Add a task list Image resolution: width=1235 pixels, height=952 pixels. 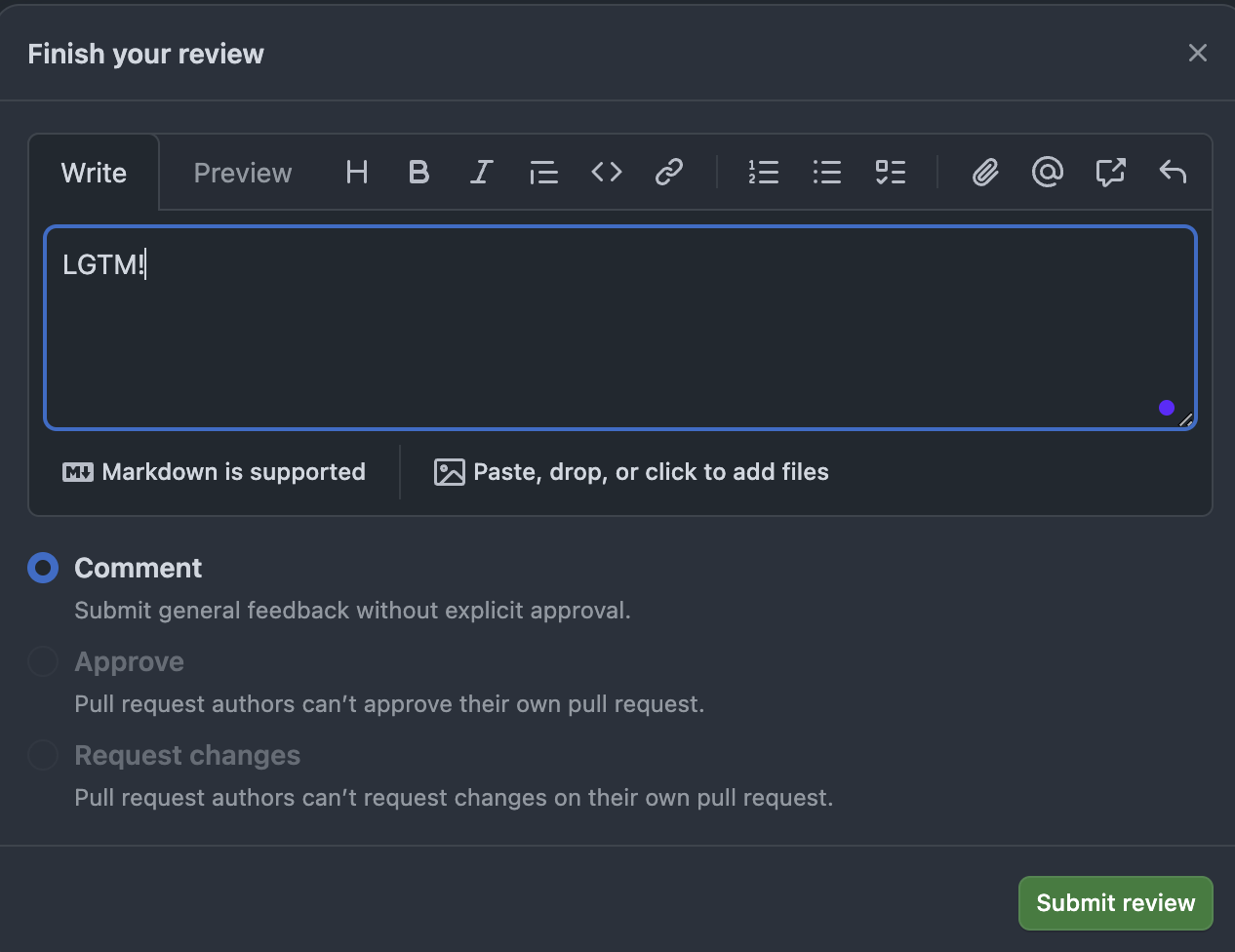coord(890,173)
